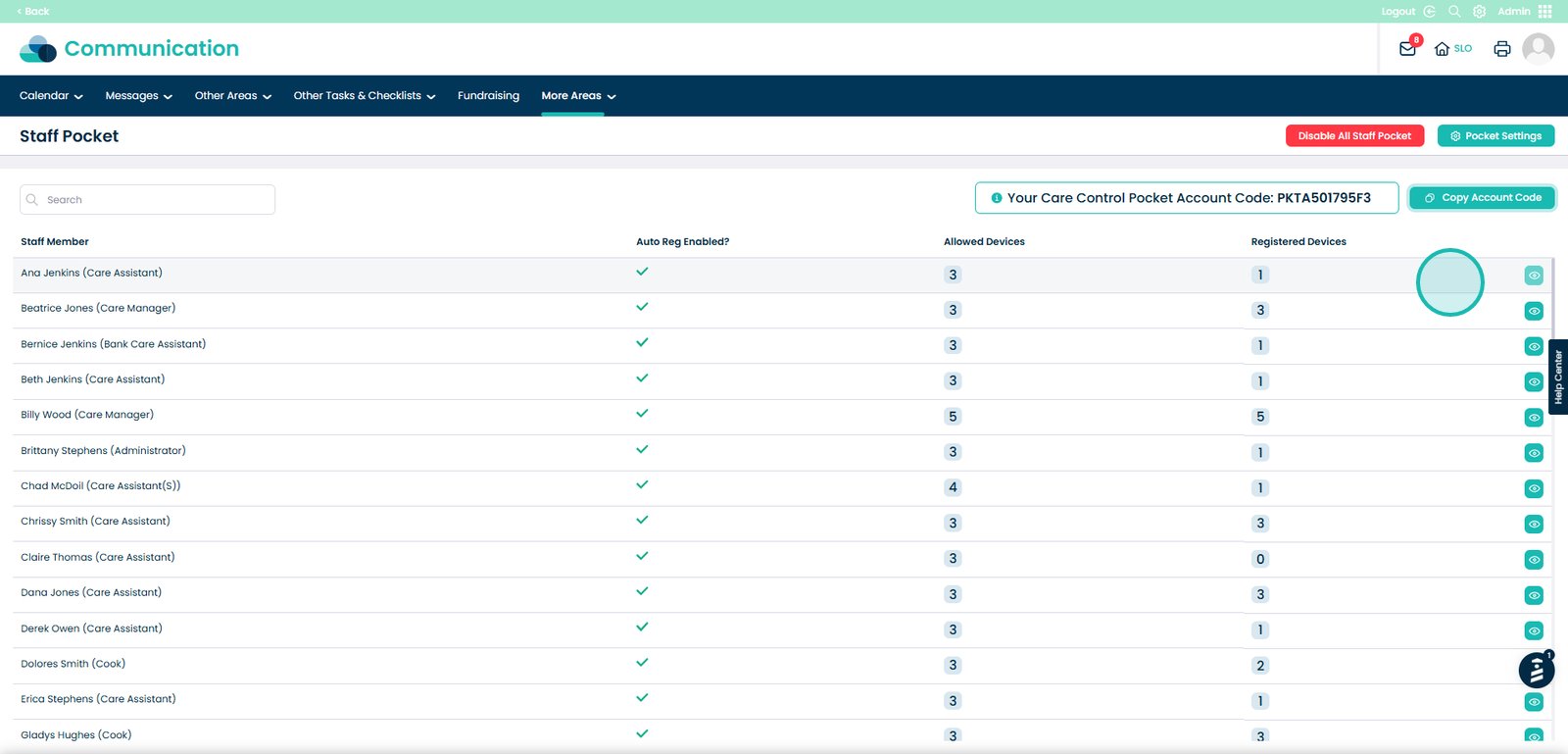Open the settings gear in top bar
This screenshot has width=1568, height=754.
coord(1479,12)
